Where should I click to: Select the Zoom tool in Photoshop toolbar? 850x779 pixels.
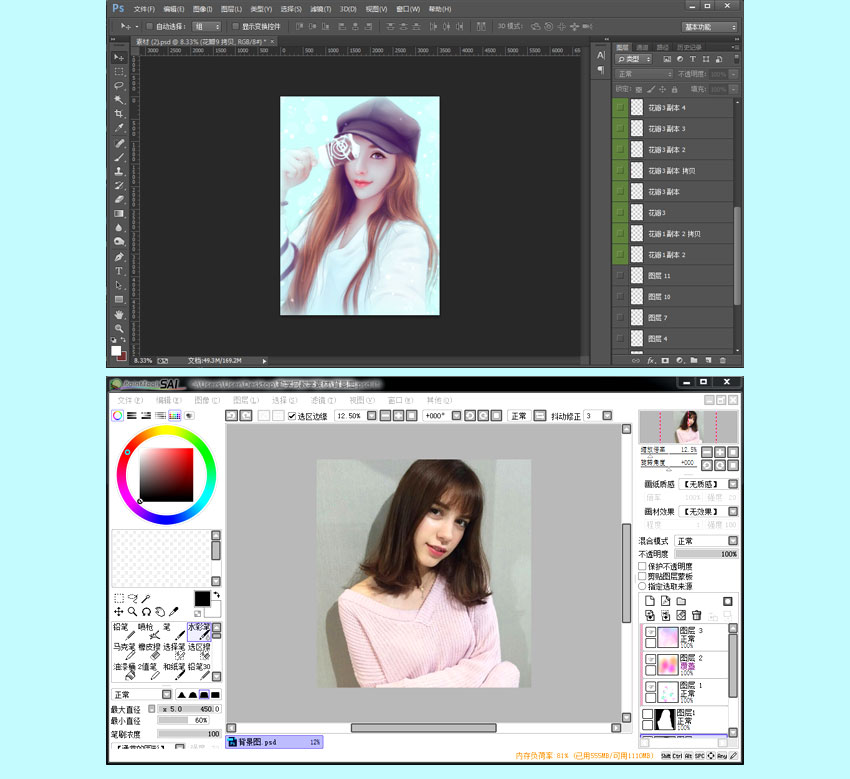[x=119, y=329]
